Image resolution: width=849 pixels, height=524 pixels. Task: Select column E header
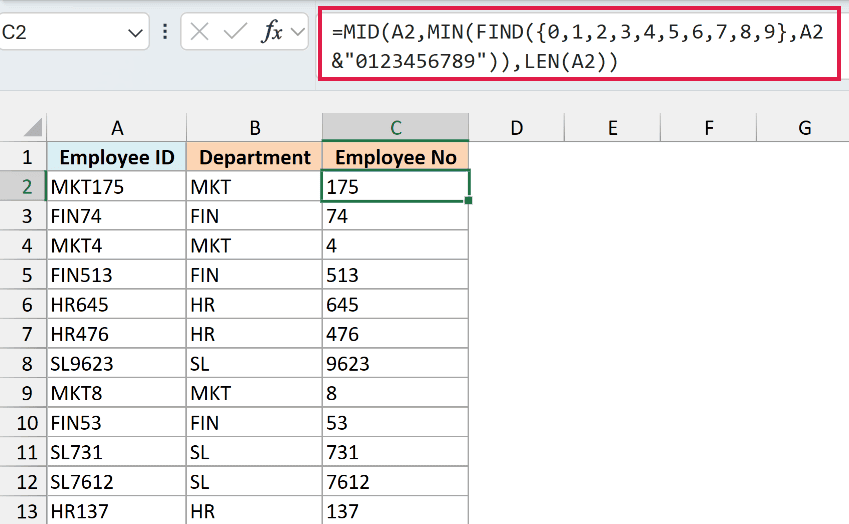tap(612, 128)
